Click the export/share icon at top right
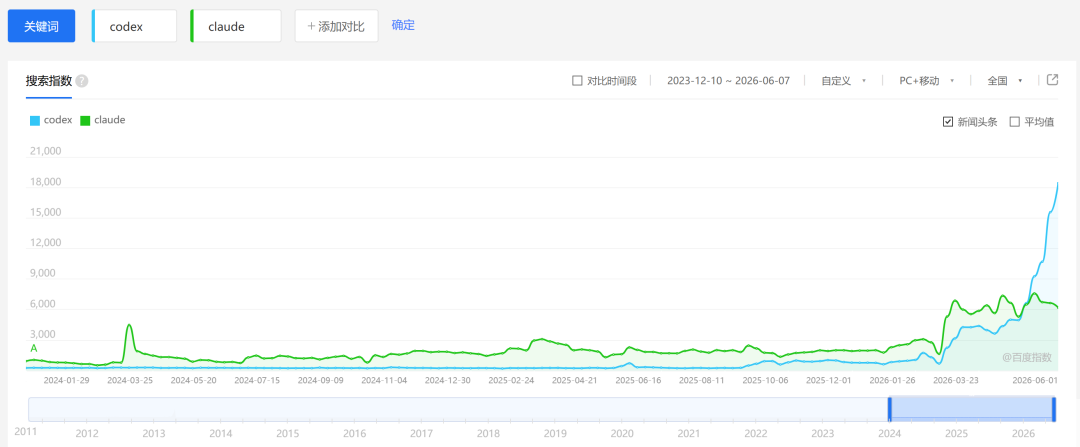This screenshot has width=1080, height=447. [1052, 80]
